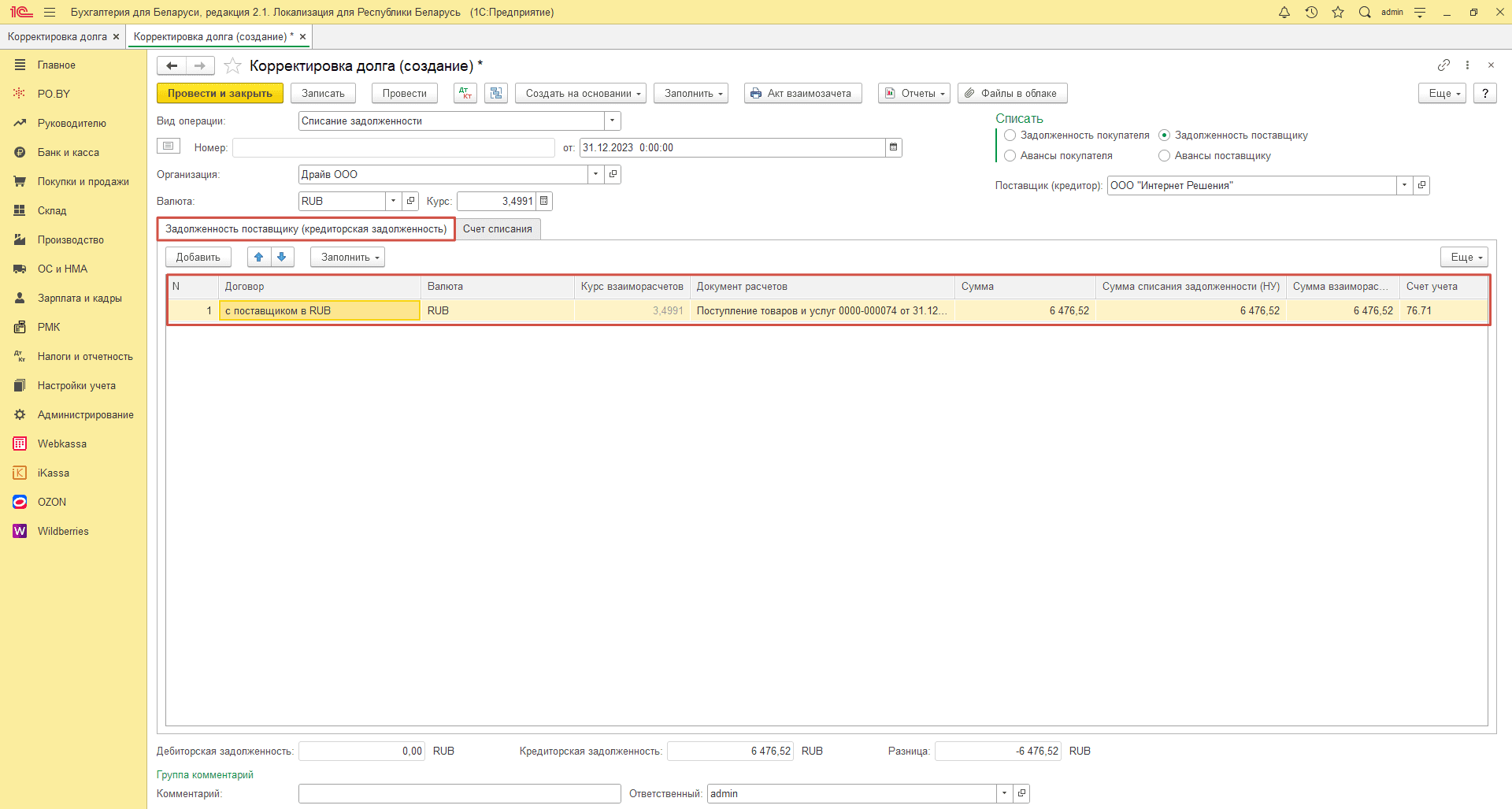Open the Ответственный record via open icon
Screen dimensions: 1512x809
(1021, 793)
